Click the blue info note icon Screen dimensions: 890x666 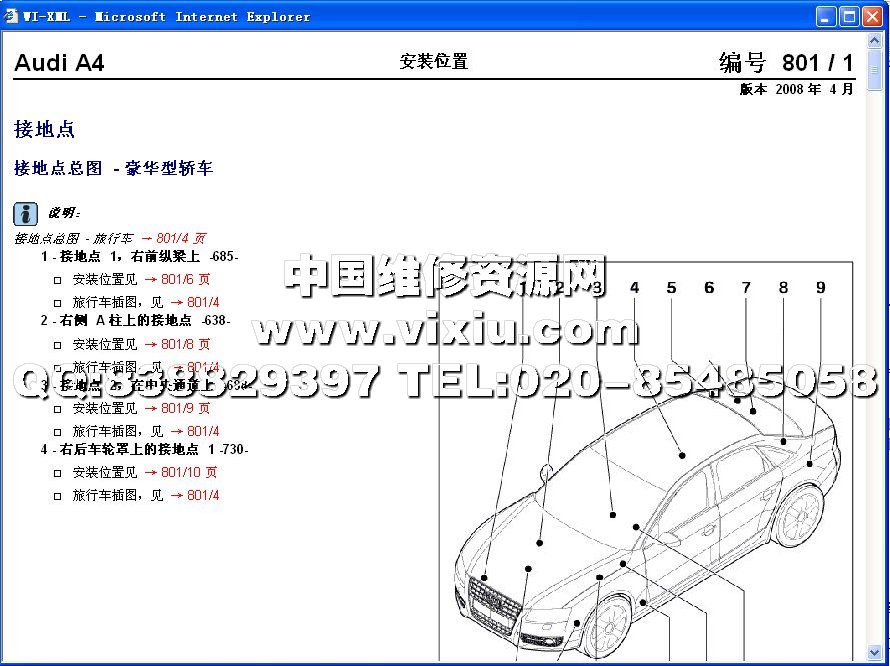click(x=26, y=214)
